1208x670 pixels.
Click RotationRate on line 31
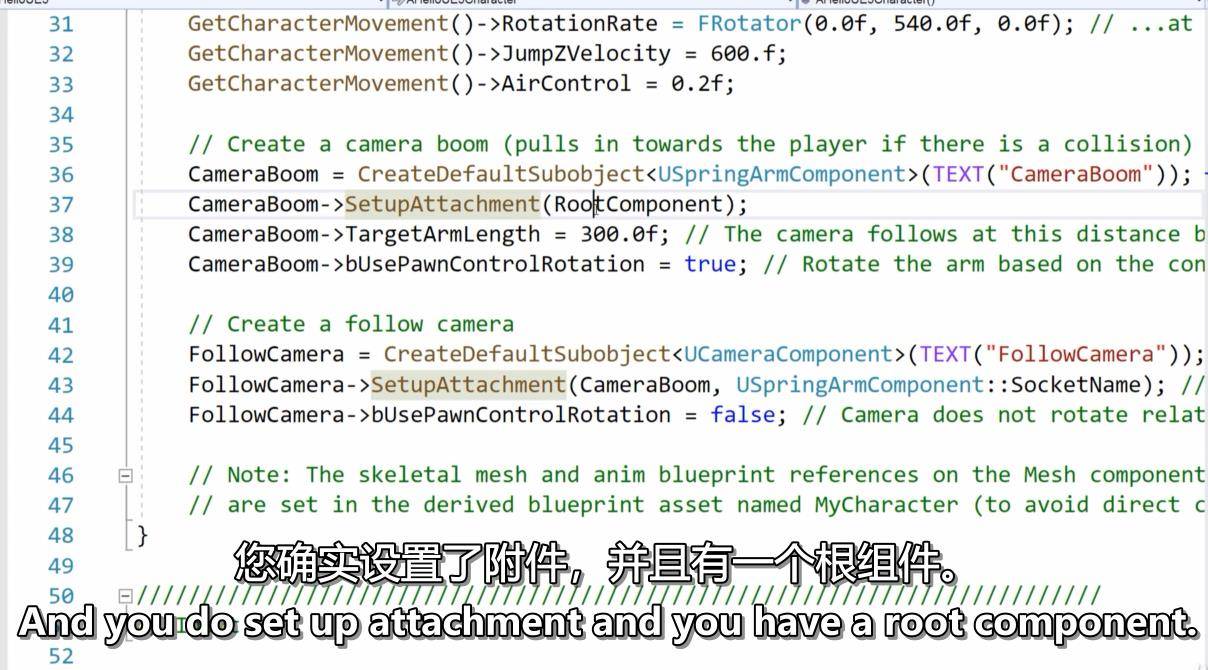coord(580,24)
